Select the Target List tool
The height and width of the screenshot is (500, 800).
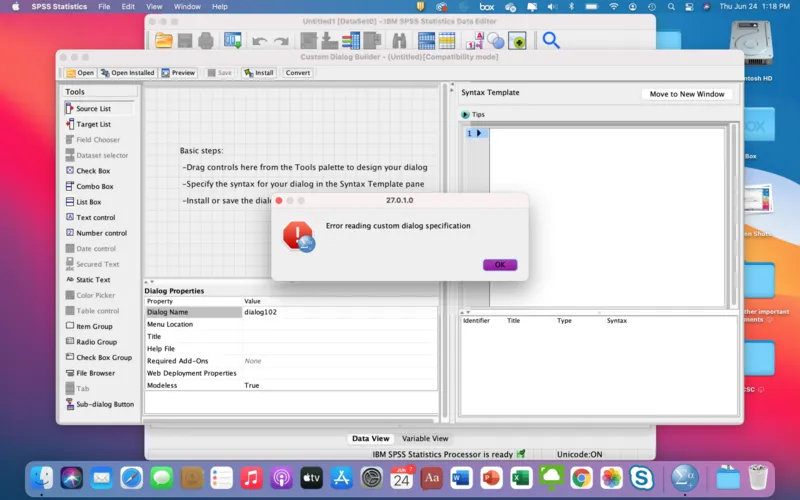point(88,124)
